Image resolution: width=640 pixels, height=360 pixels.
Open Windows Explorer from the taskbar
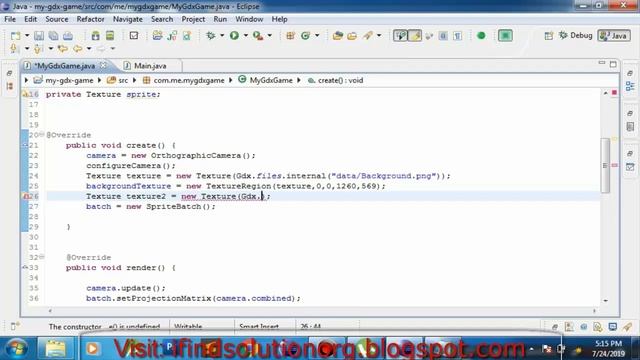tap(56, 349)
